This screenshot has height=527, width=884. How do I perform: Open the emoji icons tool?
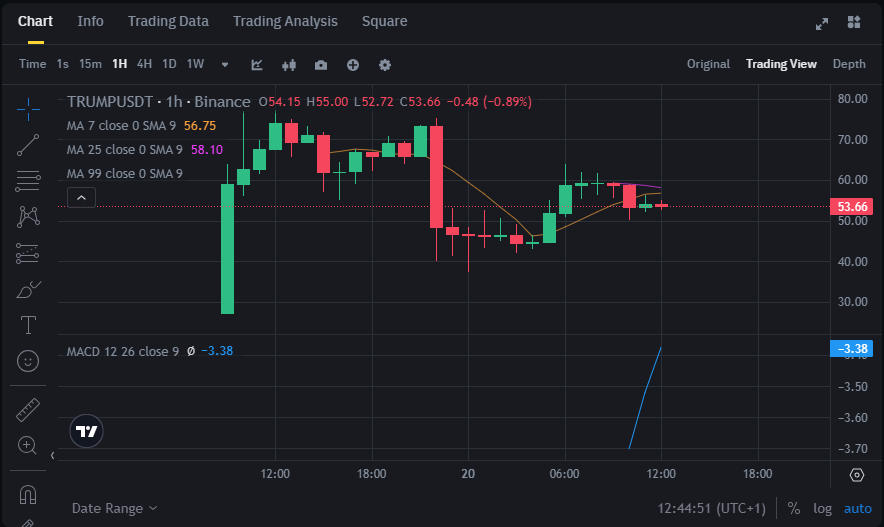(x=28, y=361)
